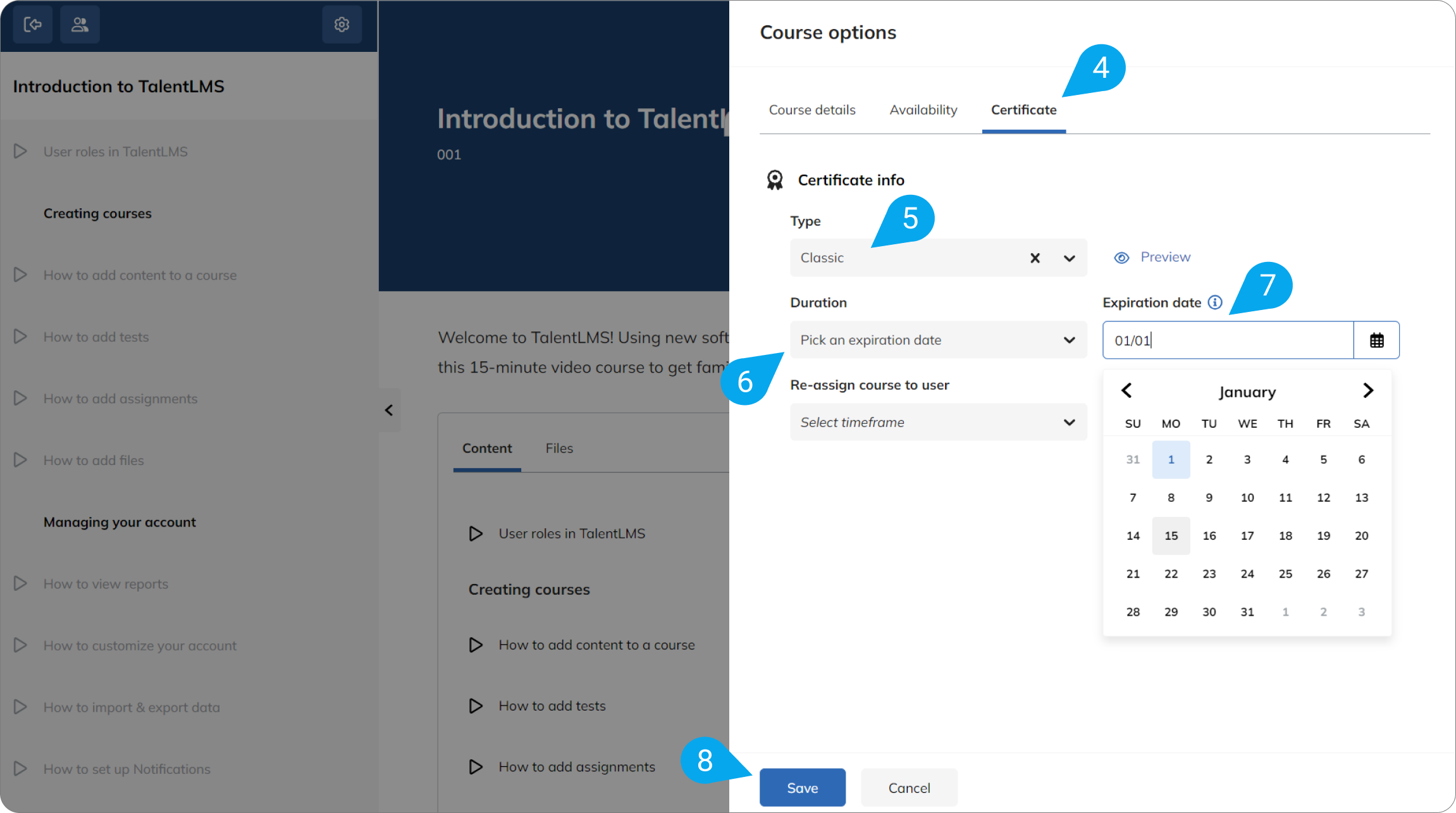Open How to set up Notifications unit
1456x813 pixels.
127,769
